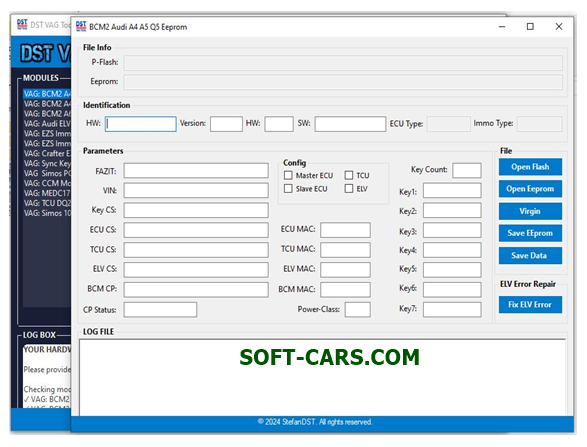
Task: Select the highlighted first BCM2 module in list
Action: (47, 94)
